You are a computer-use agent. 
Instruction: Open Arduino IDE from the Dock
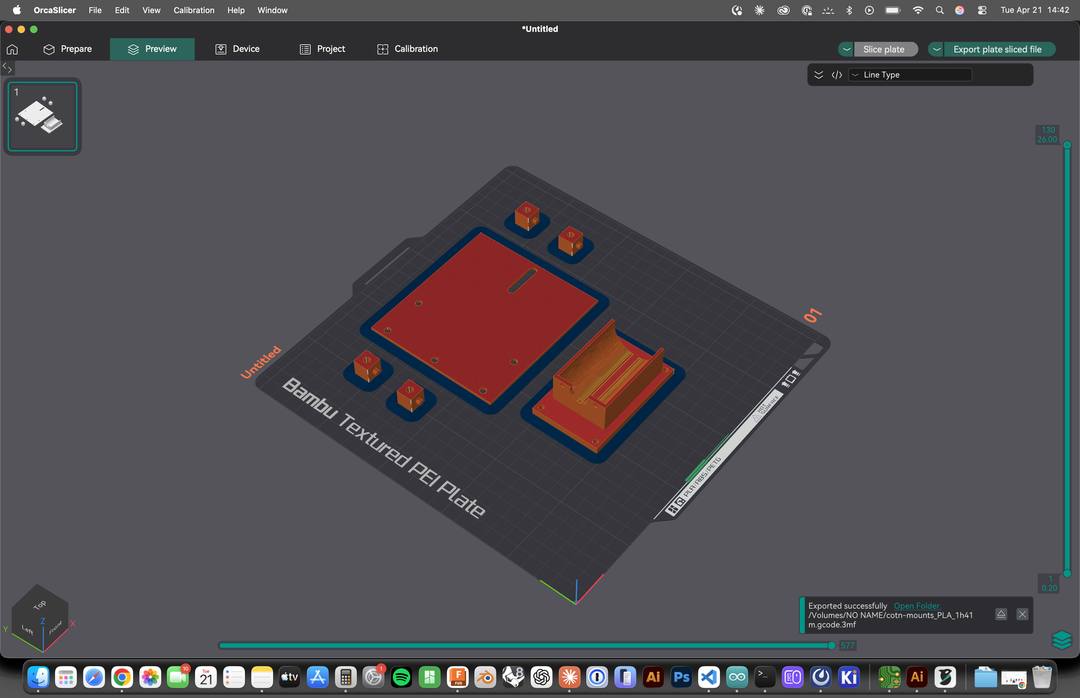click(737, 677)
